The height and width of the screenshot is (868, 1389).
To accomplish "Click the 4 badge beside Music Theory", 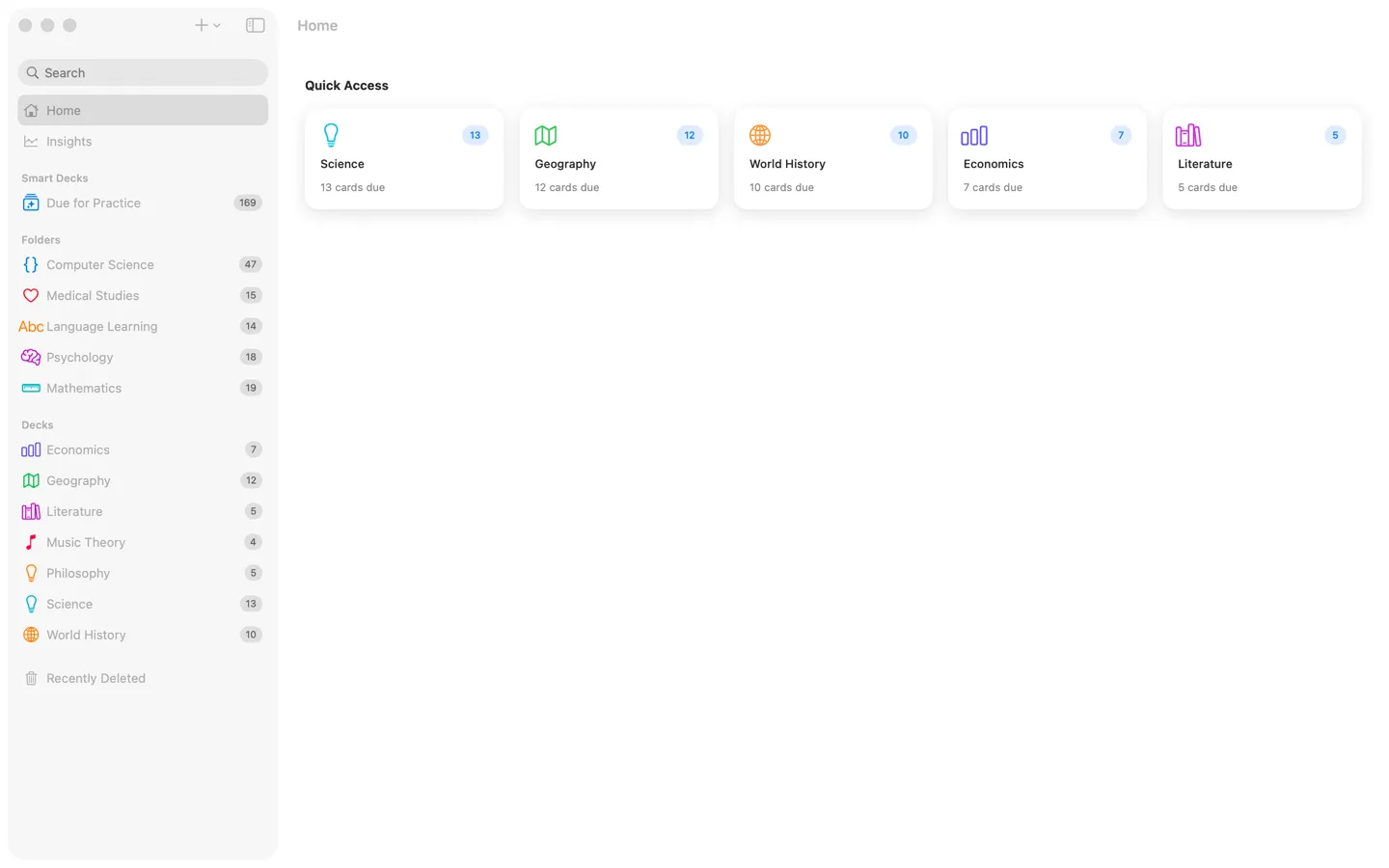I will pos(254,542).
